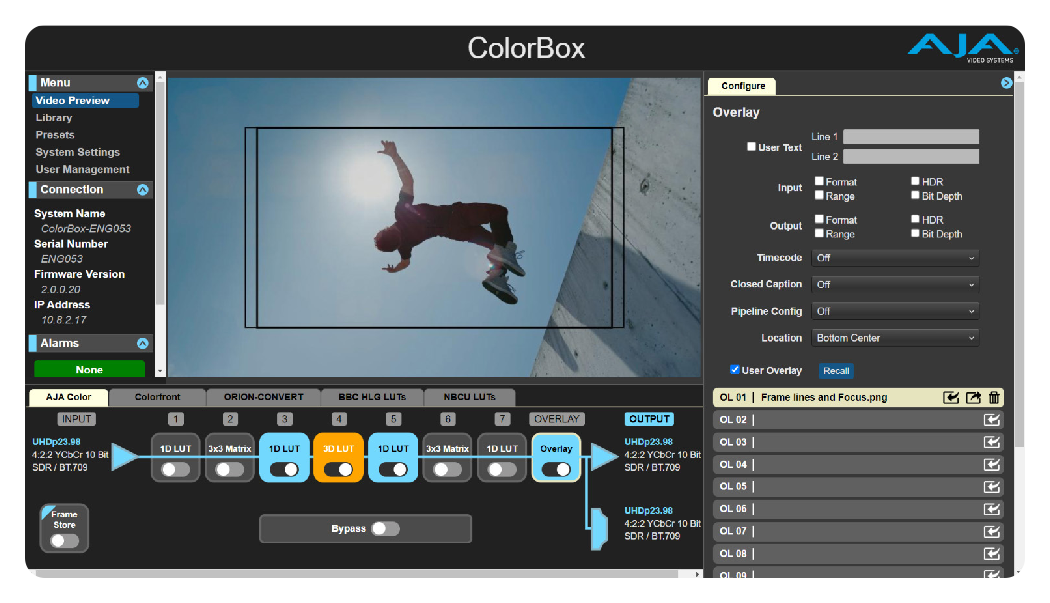Screen dimensions: 1050x603
Task: Switch to the NBCU LUTs tab
Action: click(469, 397)
